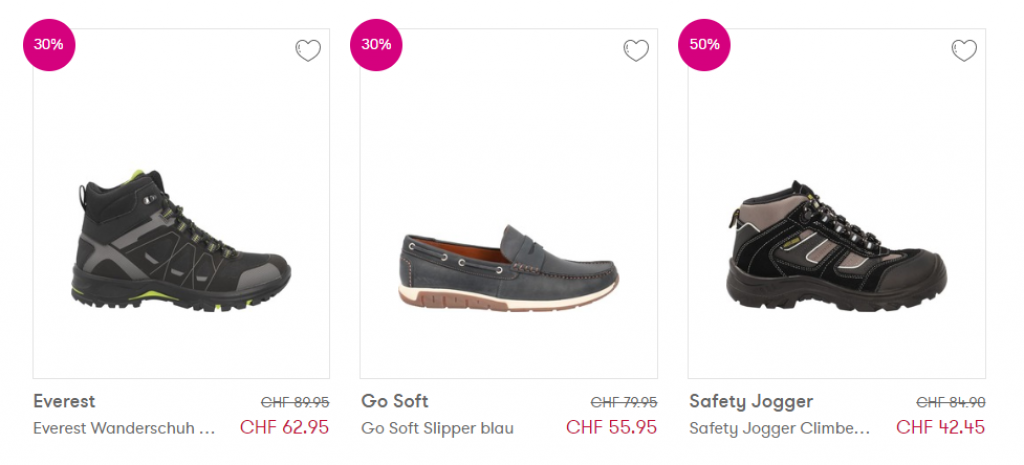Image resolution: width=1024 pixels, height=465 pixels.
Task: Click the Go Soft brand name
Action: 395,401
